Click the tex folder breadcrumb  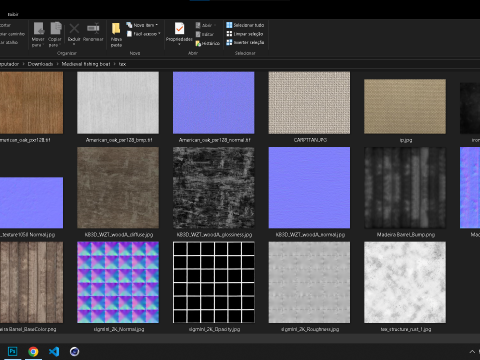point(122,64)
